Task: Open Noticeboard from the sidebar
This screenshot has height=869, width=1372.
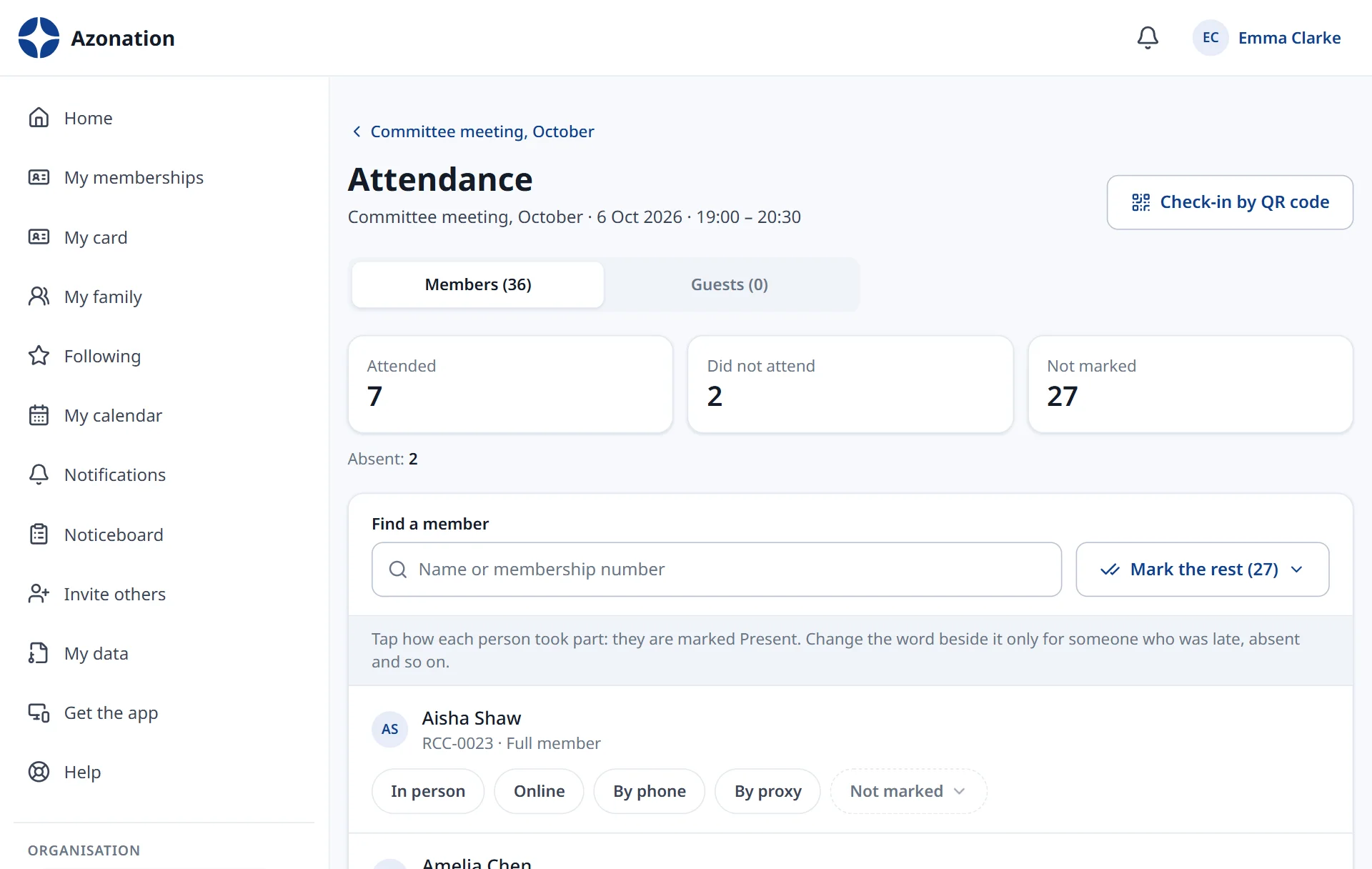Action: click(164, 535)
